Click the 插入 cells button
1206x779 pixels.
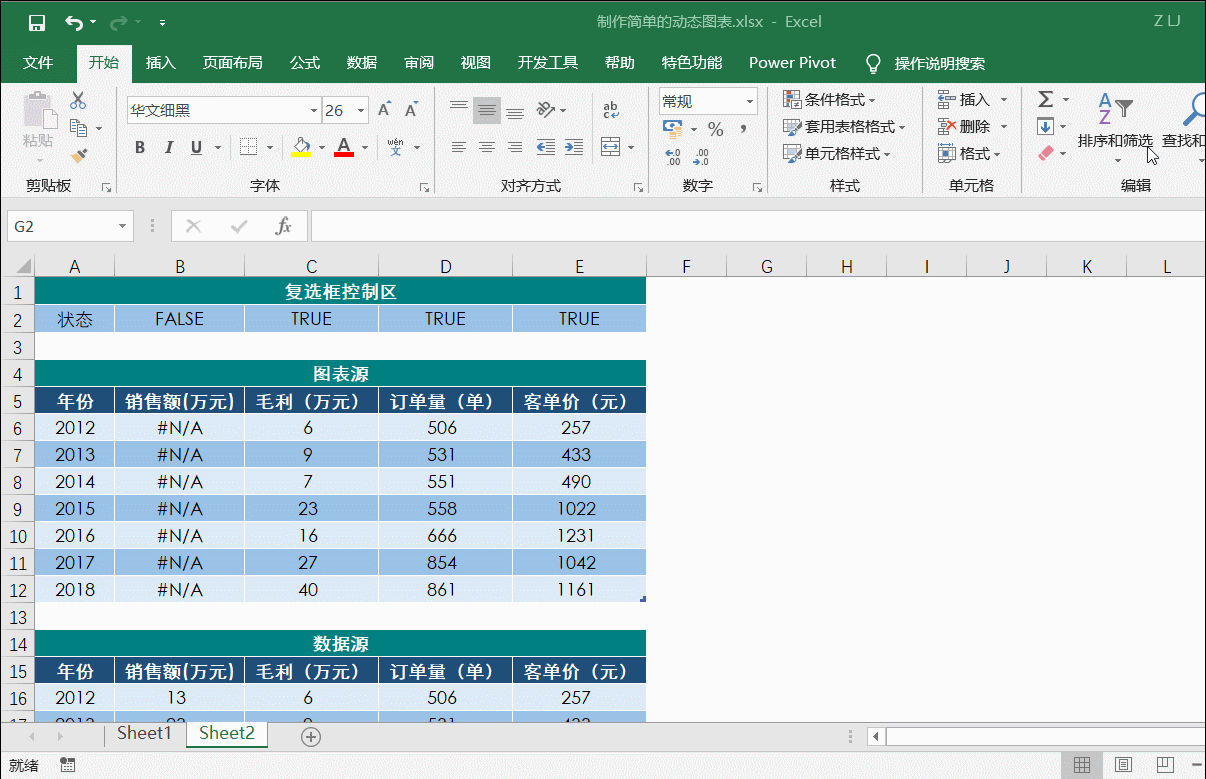(x=964, y=100)
